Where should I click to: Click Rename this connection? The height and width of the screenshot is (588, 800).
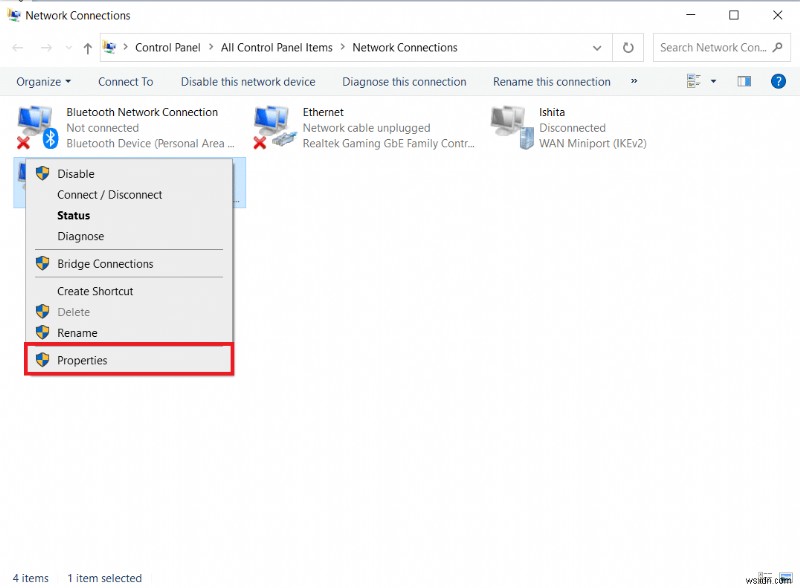tap(552, 82)
